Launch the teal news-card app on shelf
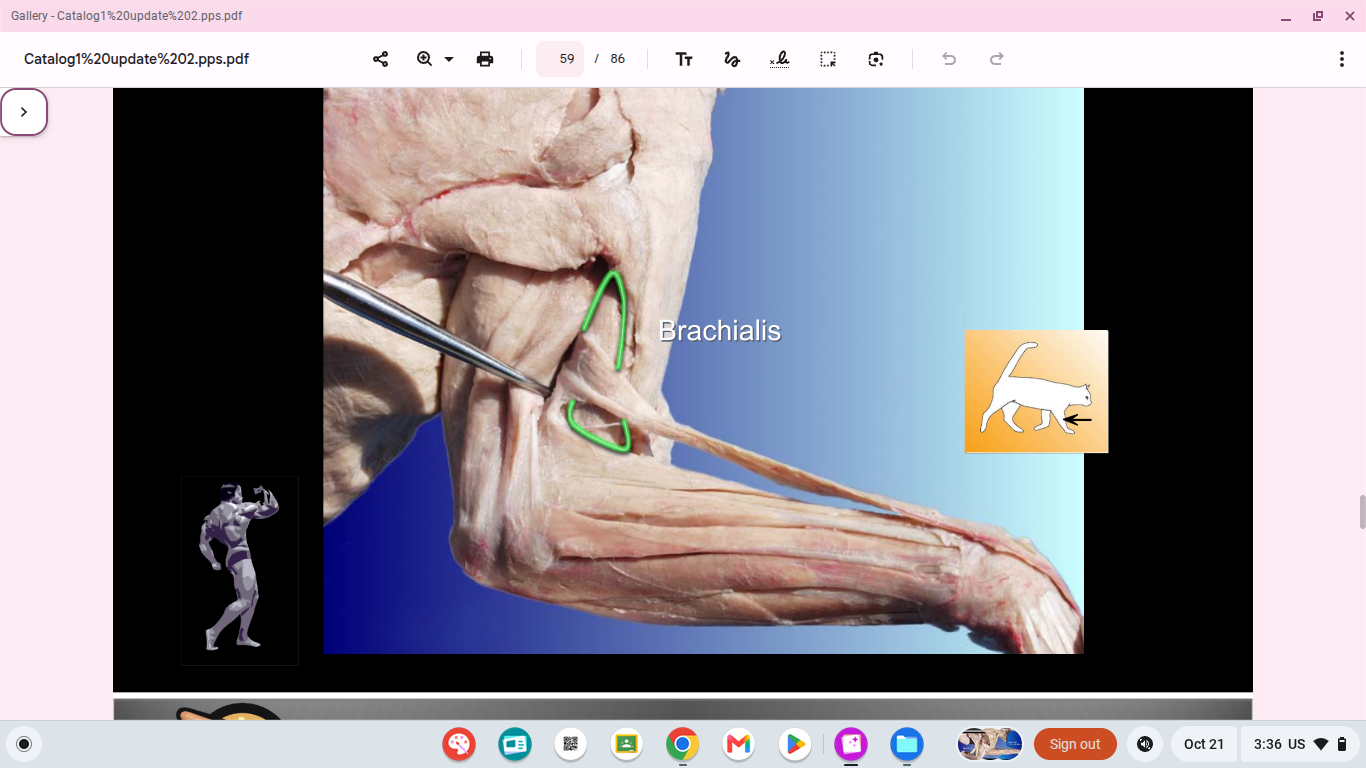This screenshot has width=1366, height=768. (x=515, y=744)
